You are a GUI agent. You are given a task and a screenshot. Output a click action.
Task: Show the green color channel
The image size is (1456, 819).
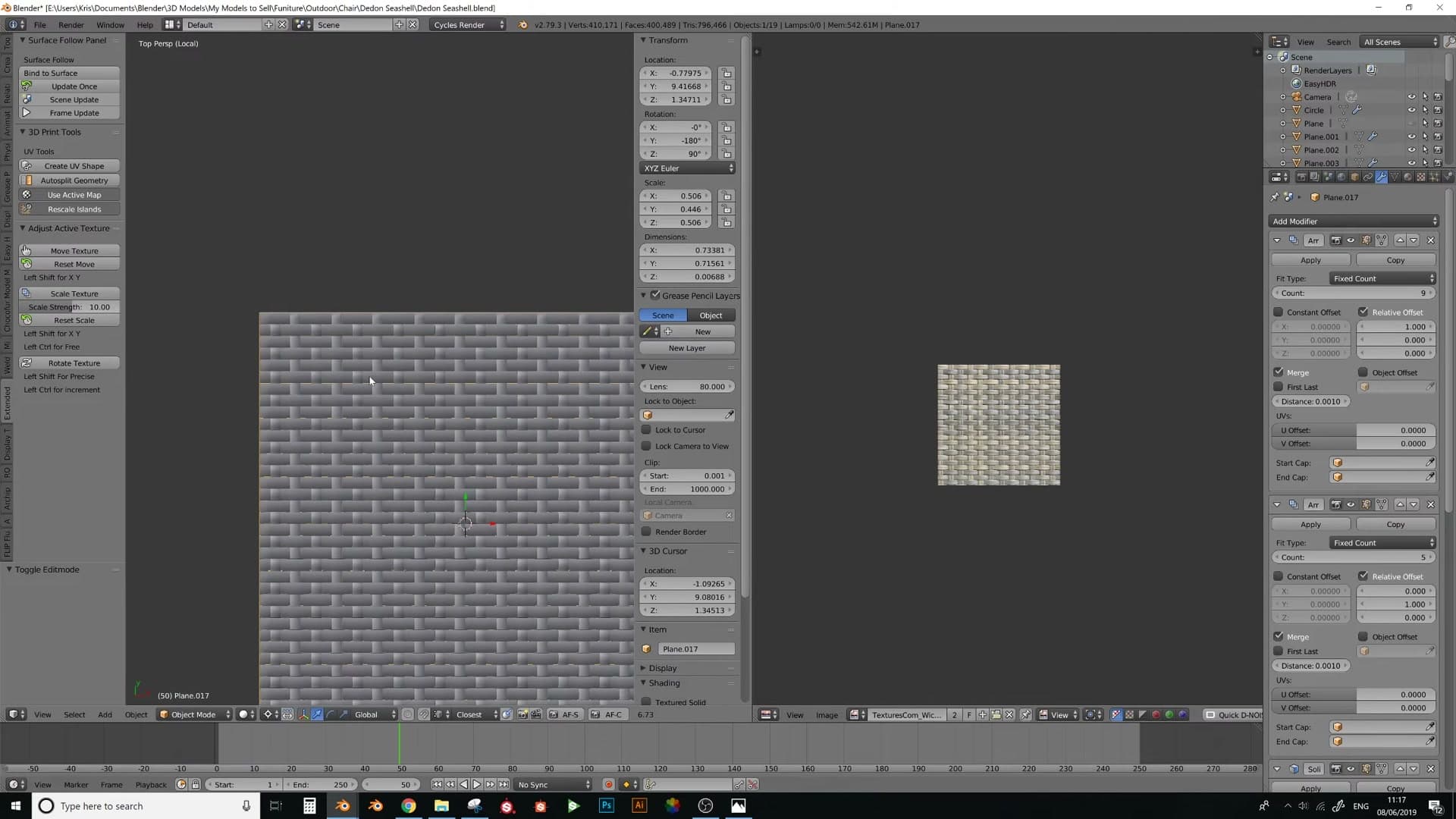pyautogui.click(x=1169, y=714)
